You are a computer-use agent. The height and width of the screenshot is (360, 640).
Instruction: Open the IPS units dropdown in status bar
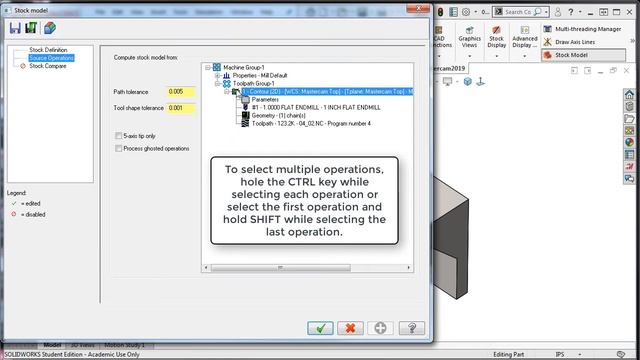click(x=580, y=354)
